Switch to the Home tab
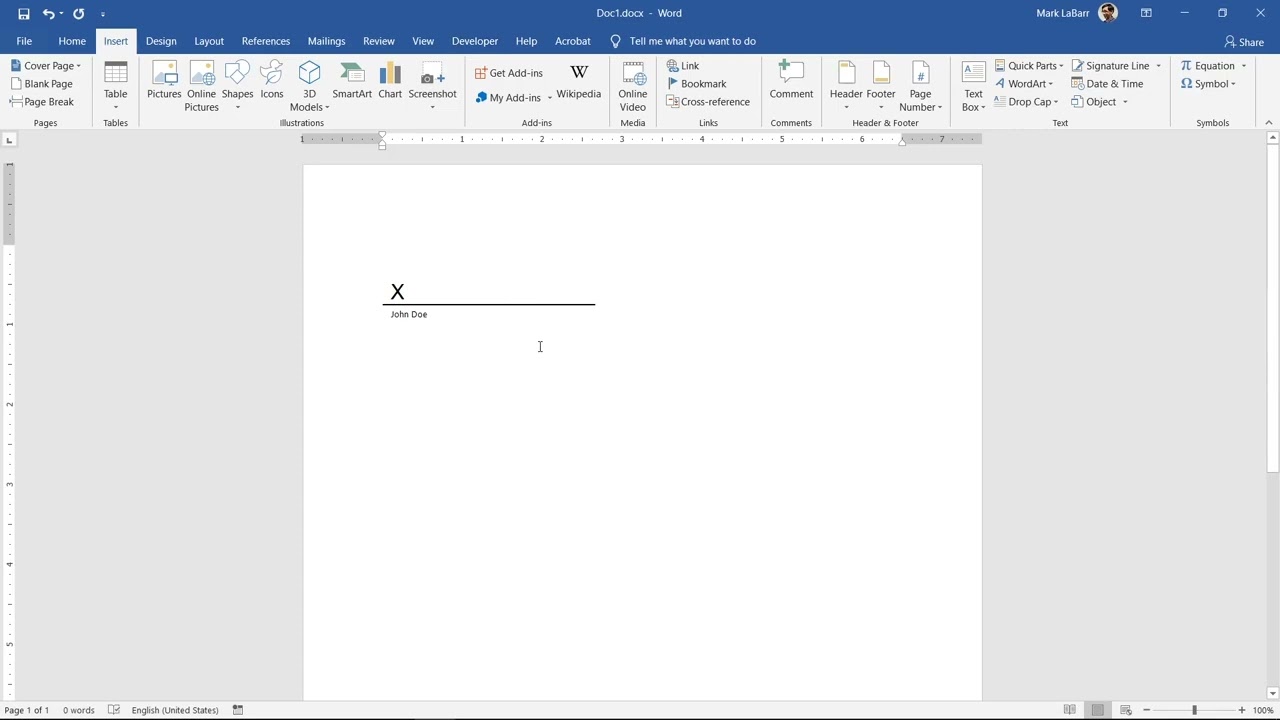 (72, 41)
